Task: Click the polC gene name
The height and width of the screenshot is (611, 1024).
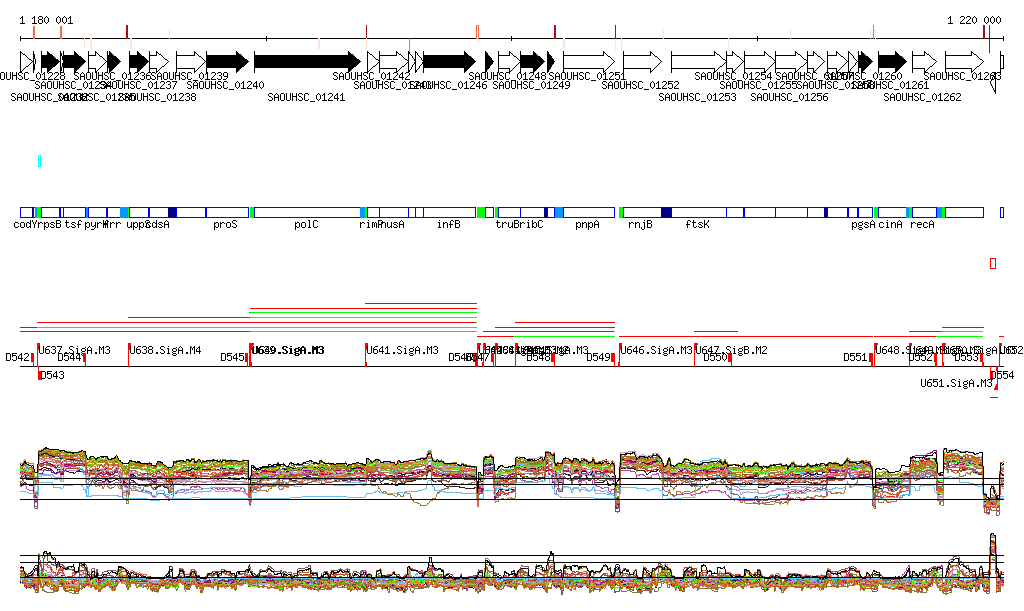Action: coord(306,225)
